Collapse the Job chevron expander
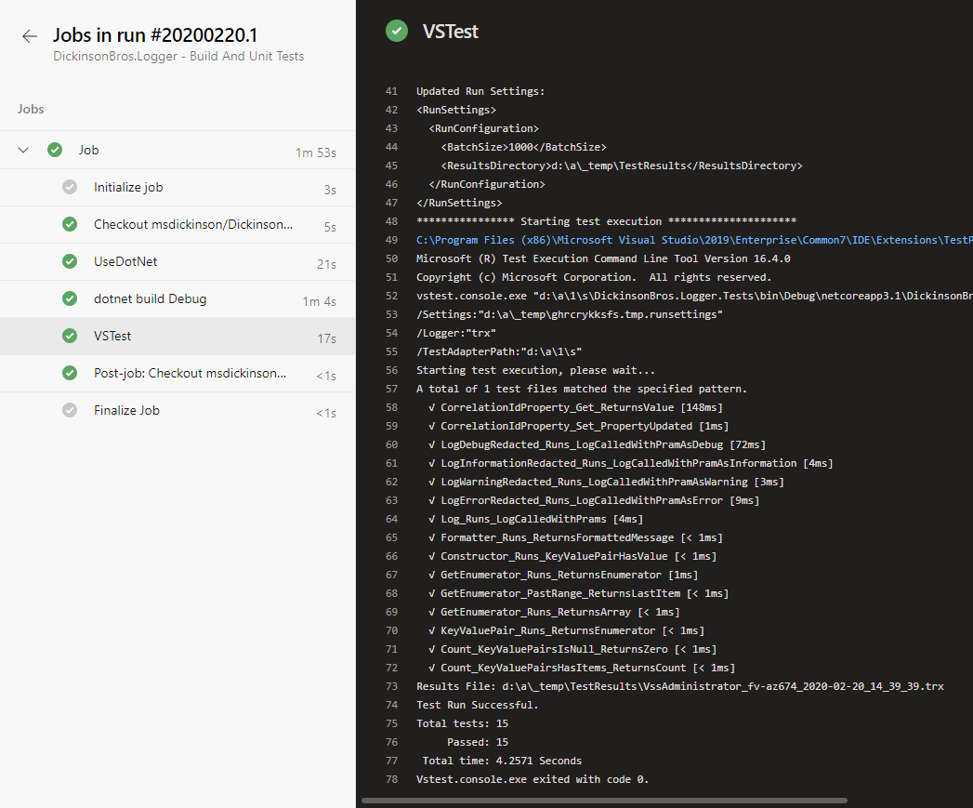The width and height of the screenshot is (973, 808). point(24,150)
